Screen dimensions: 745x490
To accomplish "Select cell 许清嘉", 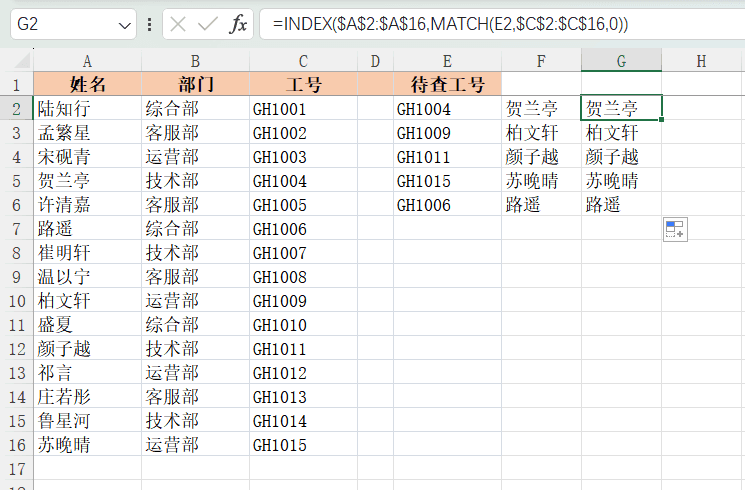I will tap(87, 204).
